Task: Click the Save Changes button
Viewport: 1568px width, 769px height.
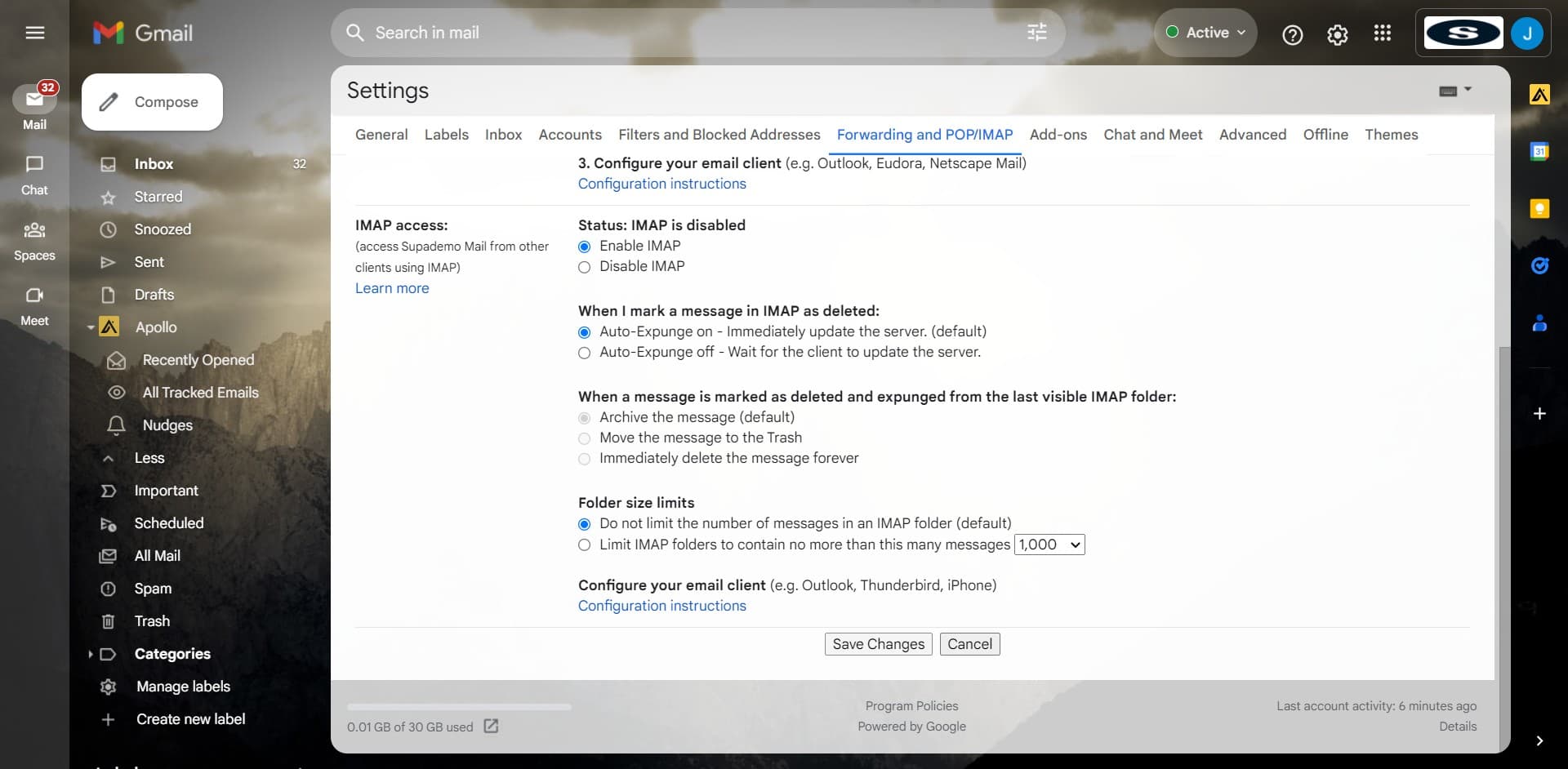Action: pyautogui.click(x=878, y=644)
